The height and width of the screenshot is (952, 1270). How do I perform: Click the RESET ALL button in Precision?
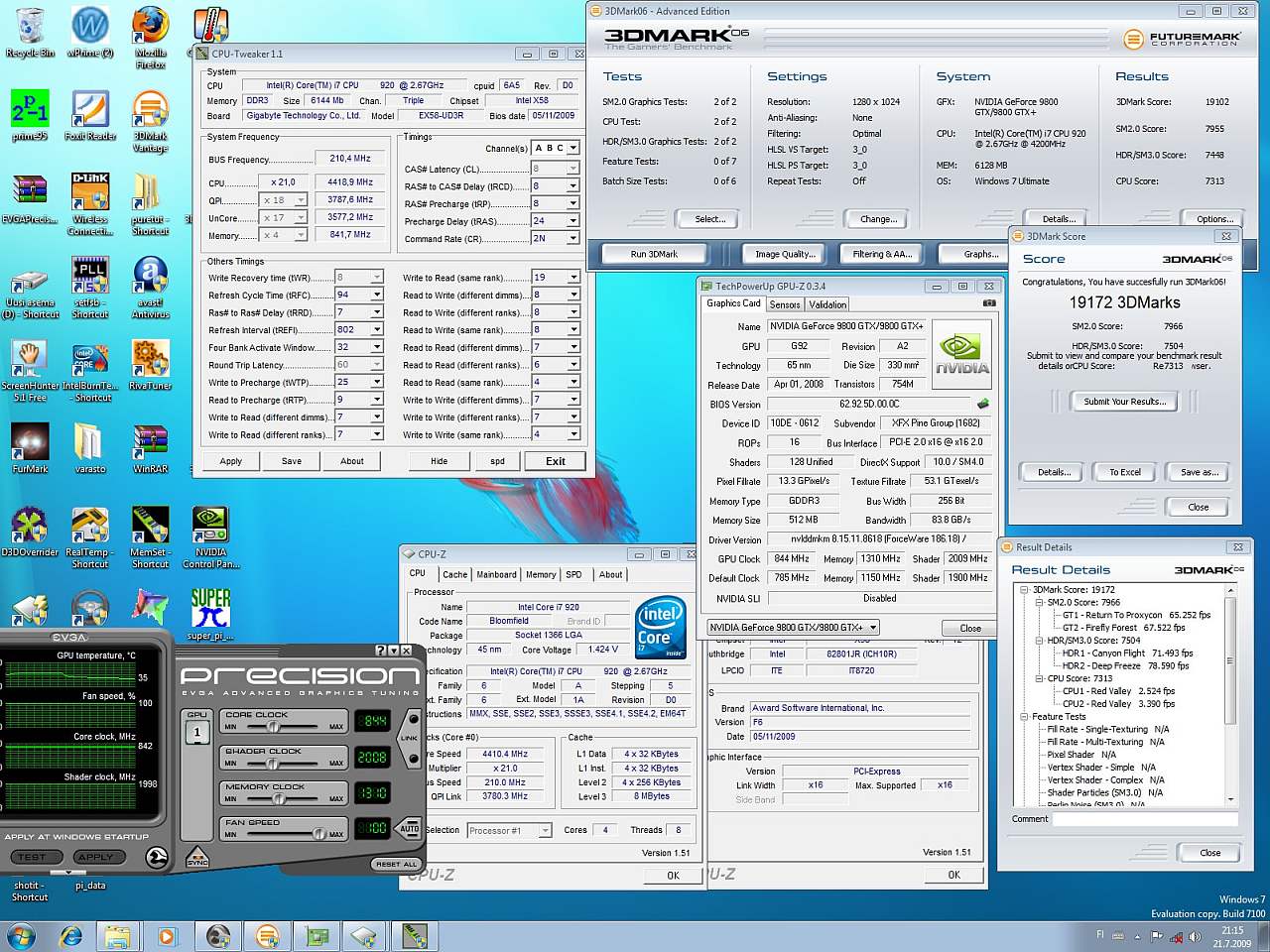pos(396,864)
